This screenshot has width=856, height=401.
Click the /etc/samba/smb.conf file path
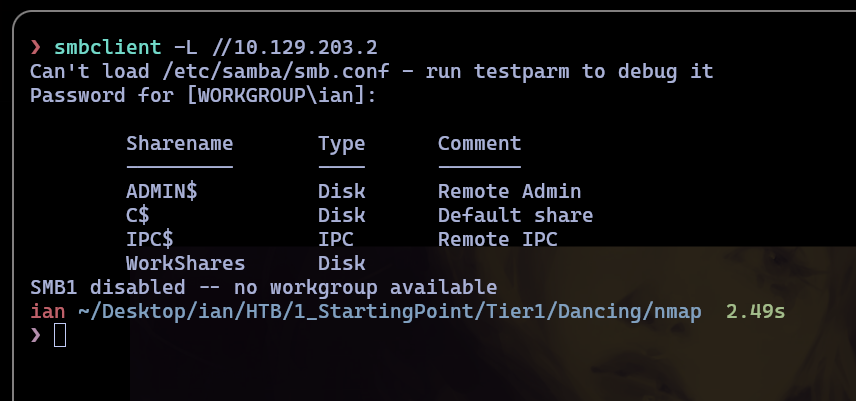pos(276,71)
